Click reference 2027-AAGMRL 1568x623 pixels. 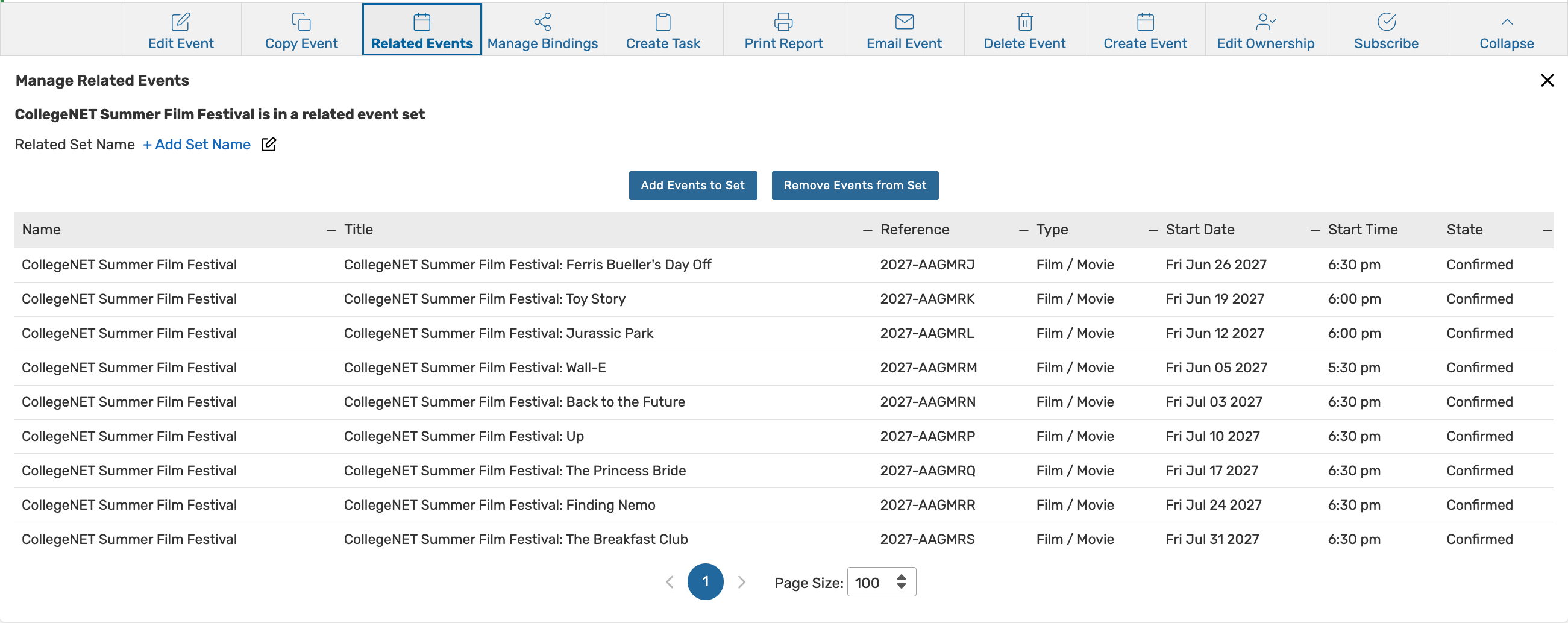click(x=927, y=333)
